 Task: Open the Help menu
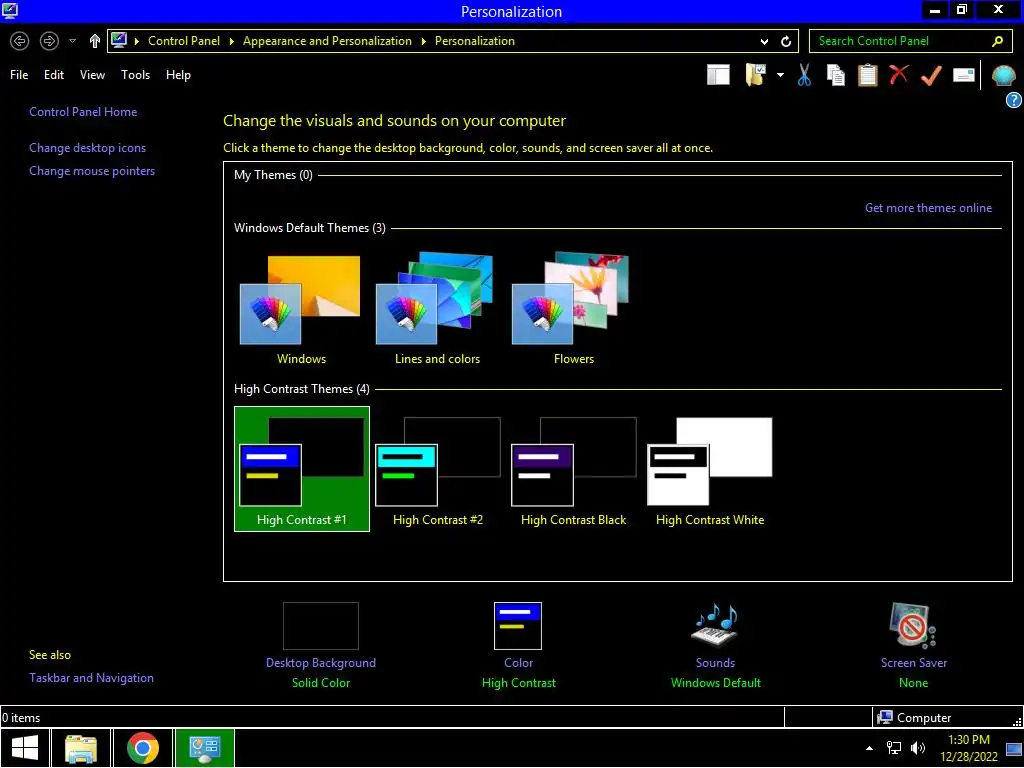click(178, 75)
